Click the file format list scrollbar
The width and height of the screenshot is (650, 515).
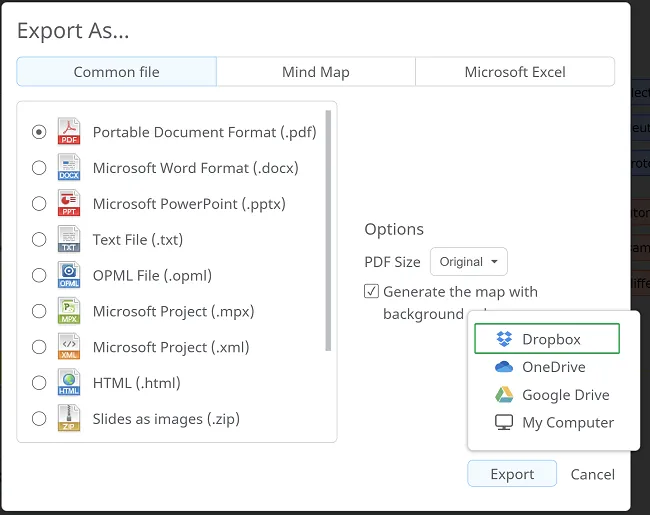328,230
